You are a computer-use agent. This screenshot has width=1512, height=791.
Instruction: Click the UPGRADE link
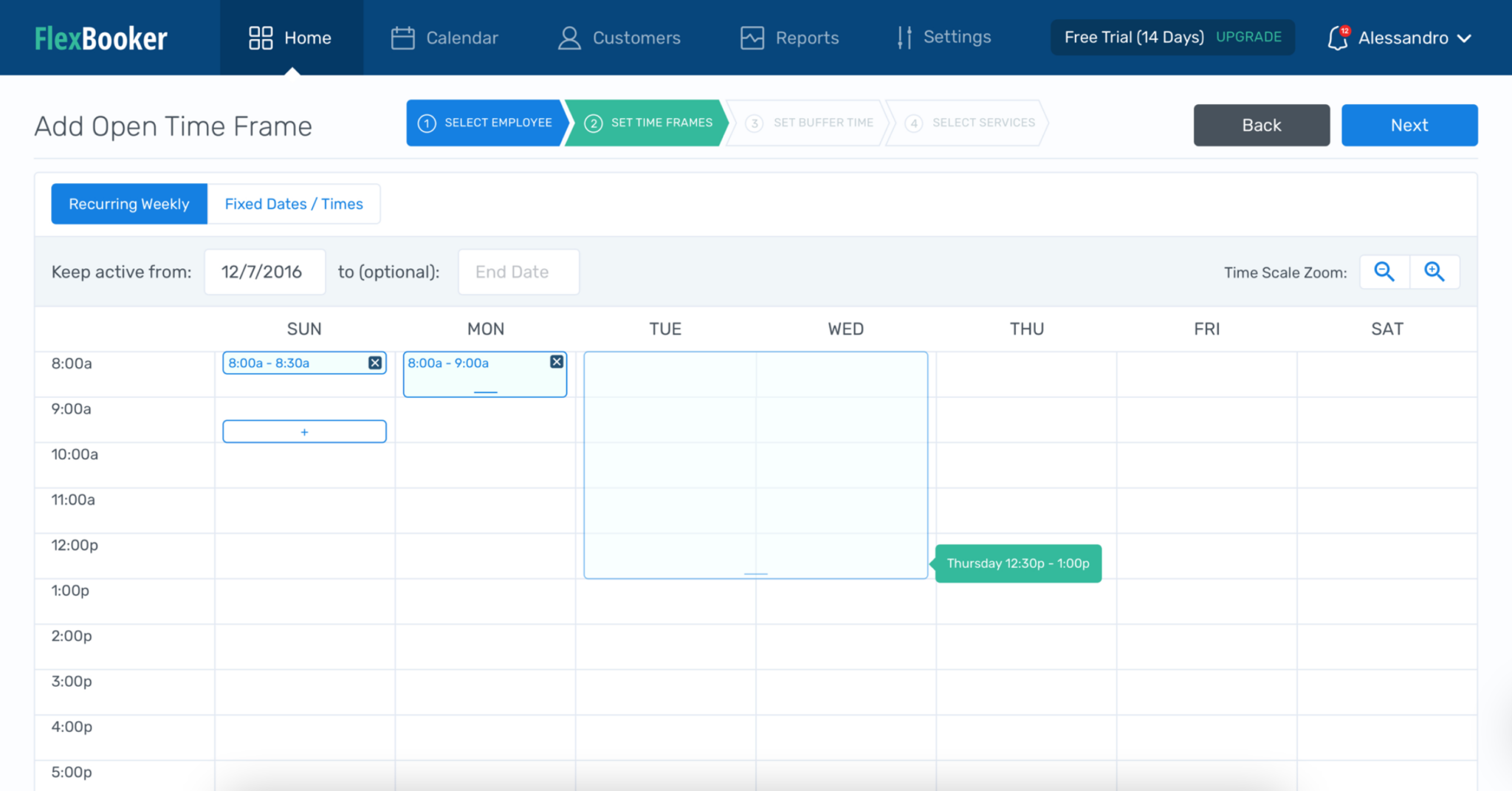point(1248,35)
